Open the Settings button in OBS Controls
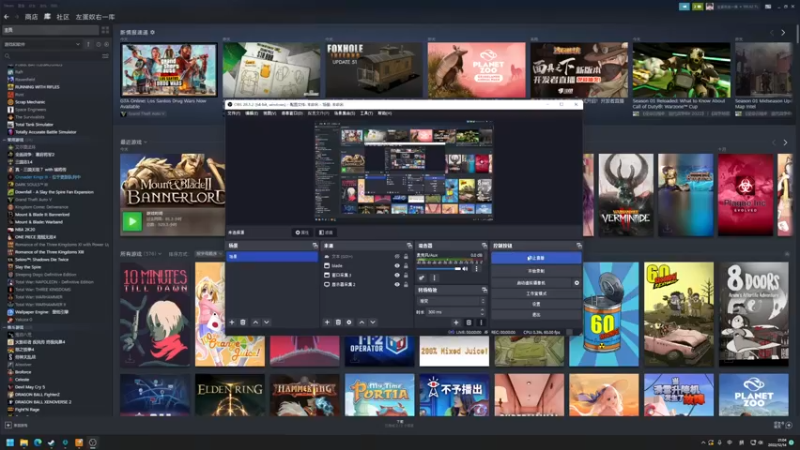The image size is (800, 450). coord(536,304)
